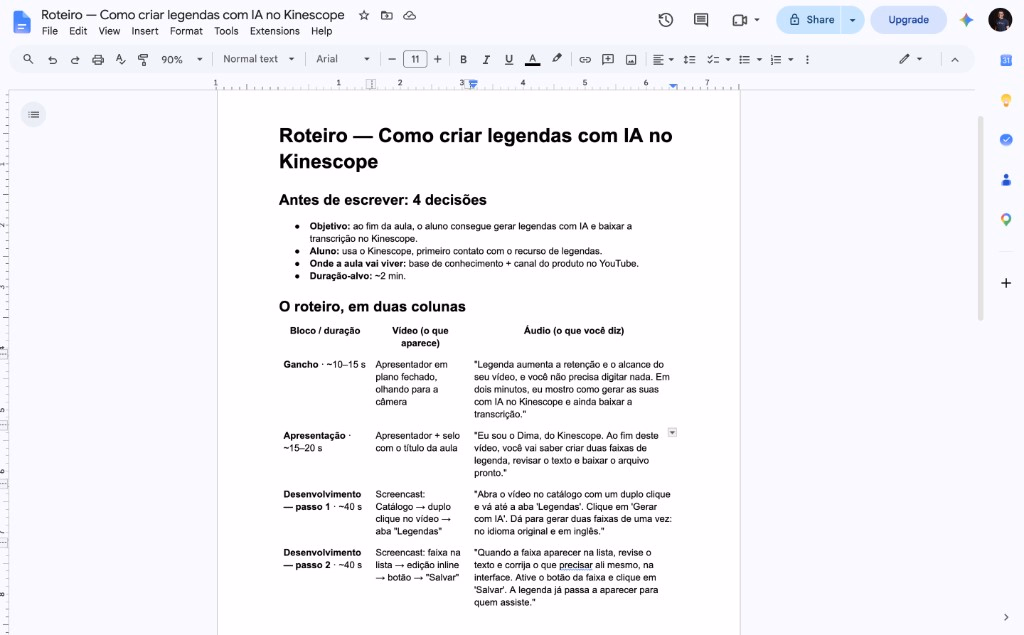Decrease the font size

392,59
